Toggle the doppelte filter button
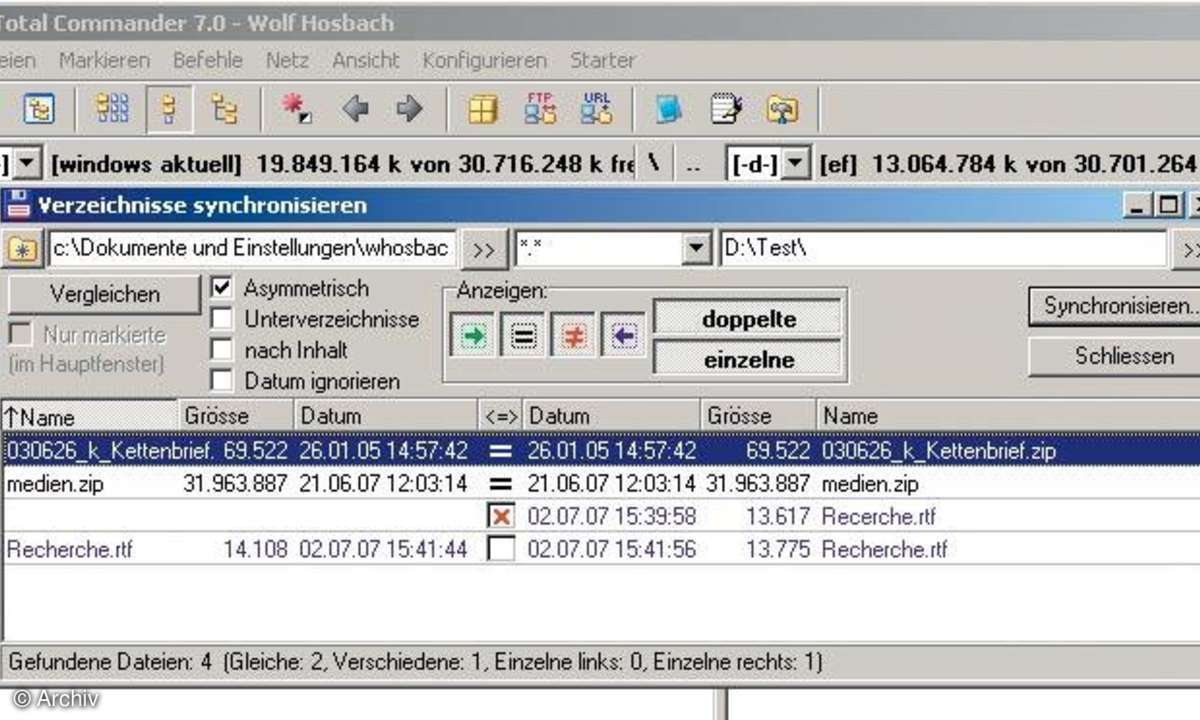The image size is (1200, 720). pos(749,319)
